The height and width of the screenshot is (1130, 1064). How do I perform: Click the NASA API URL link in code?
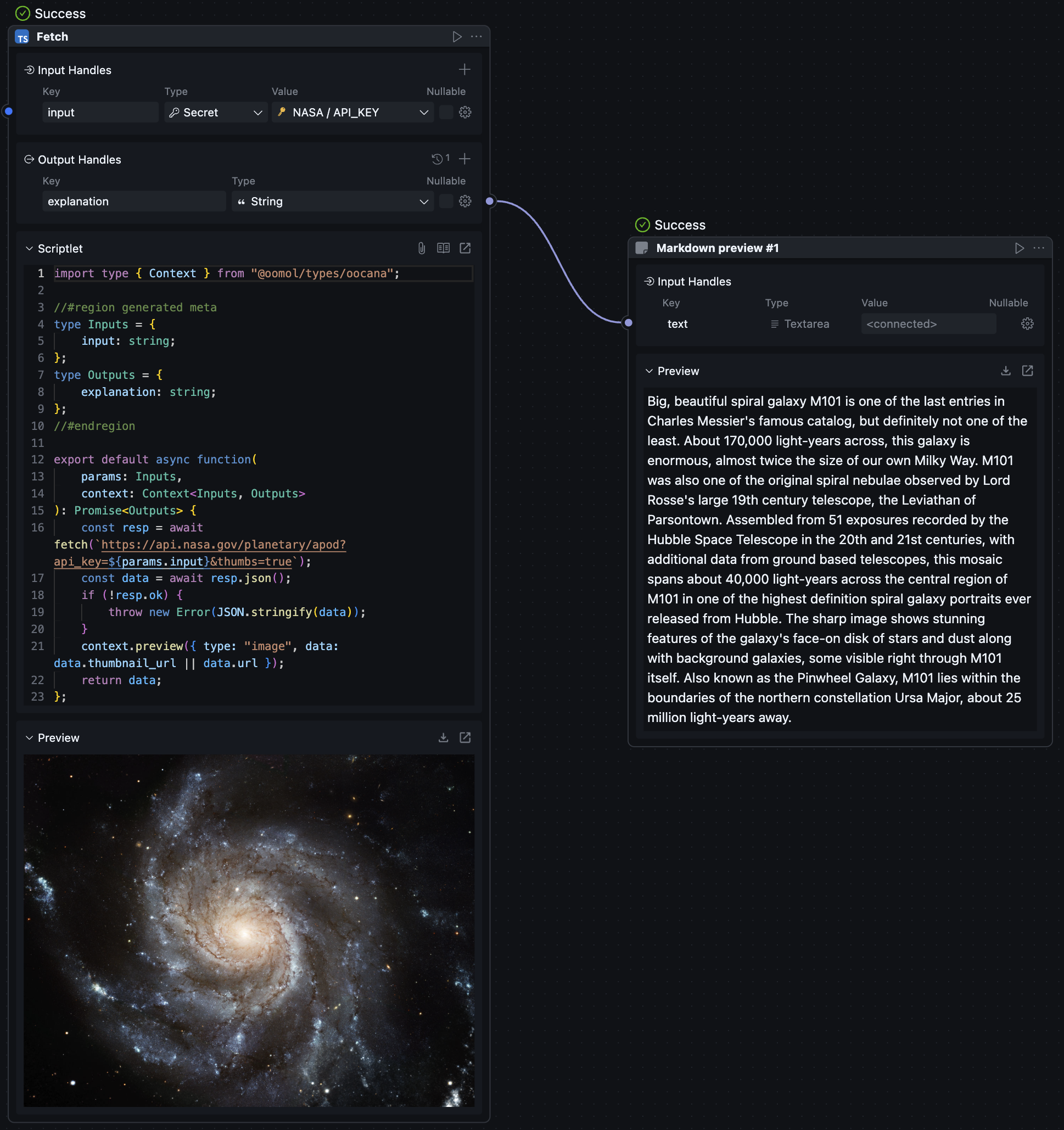(x=223, y=545)
